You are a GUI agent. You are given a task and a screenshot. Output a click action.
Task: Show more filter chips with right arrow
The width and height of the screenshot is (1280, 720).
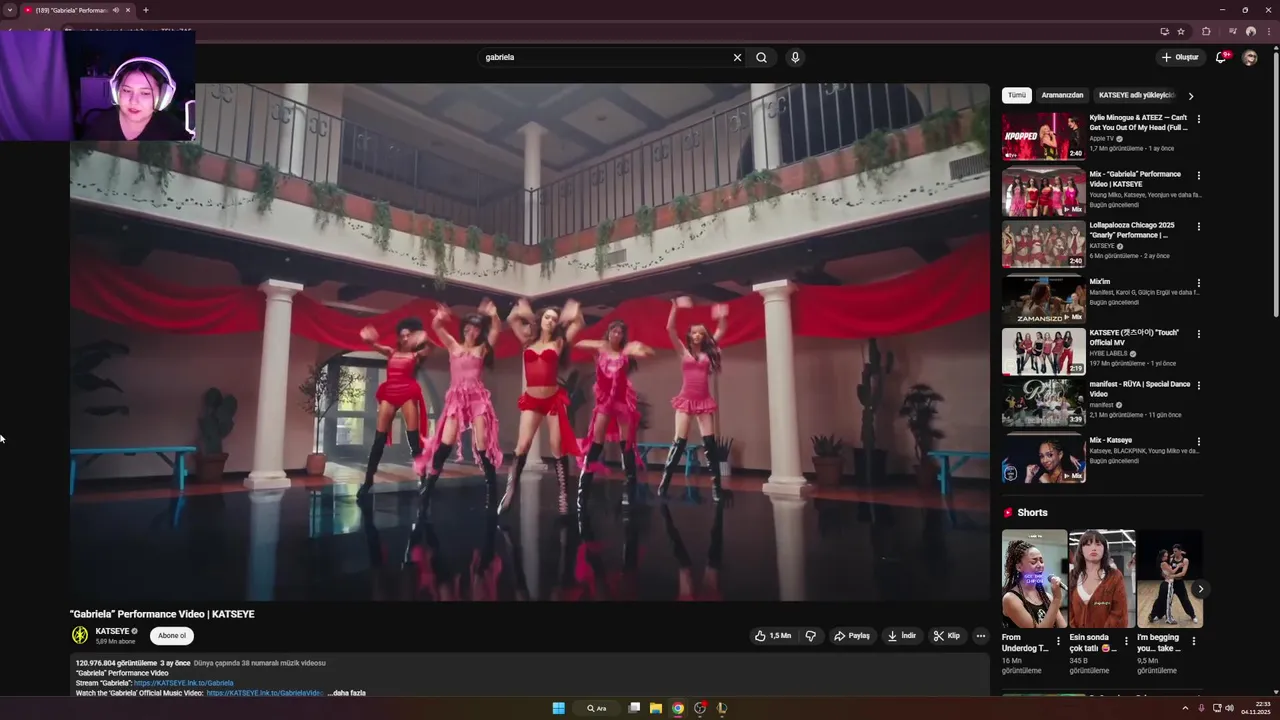click(x=1191, y=96)
